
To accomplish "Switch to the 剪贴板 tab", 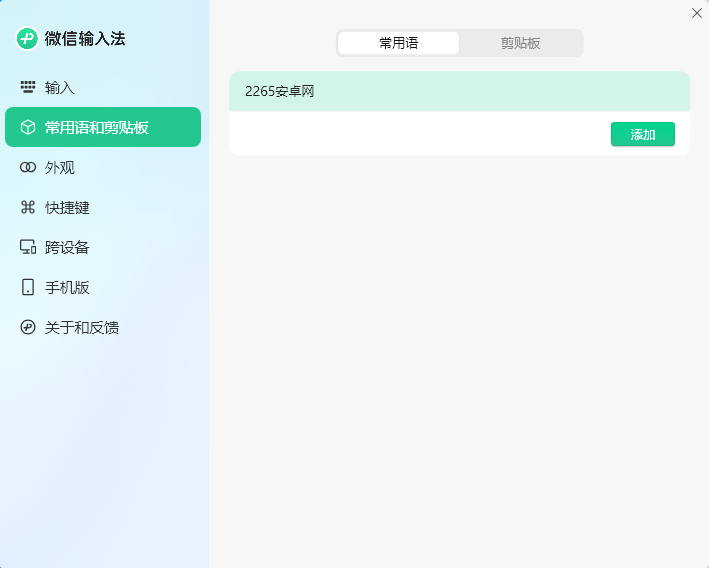I will click(520, 43).
